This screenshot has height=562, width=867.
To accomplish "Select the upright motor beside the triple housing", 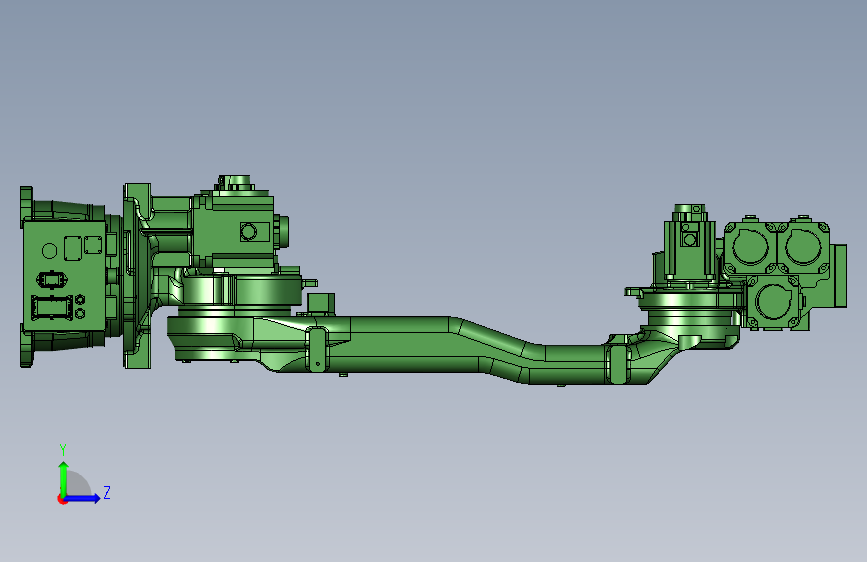I will click(x=689, y=246).
